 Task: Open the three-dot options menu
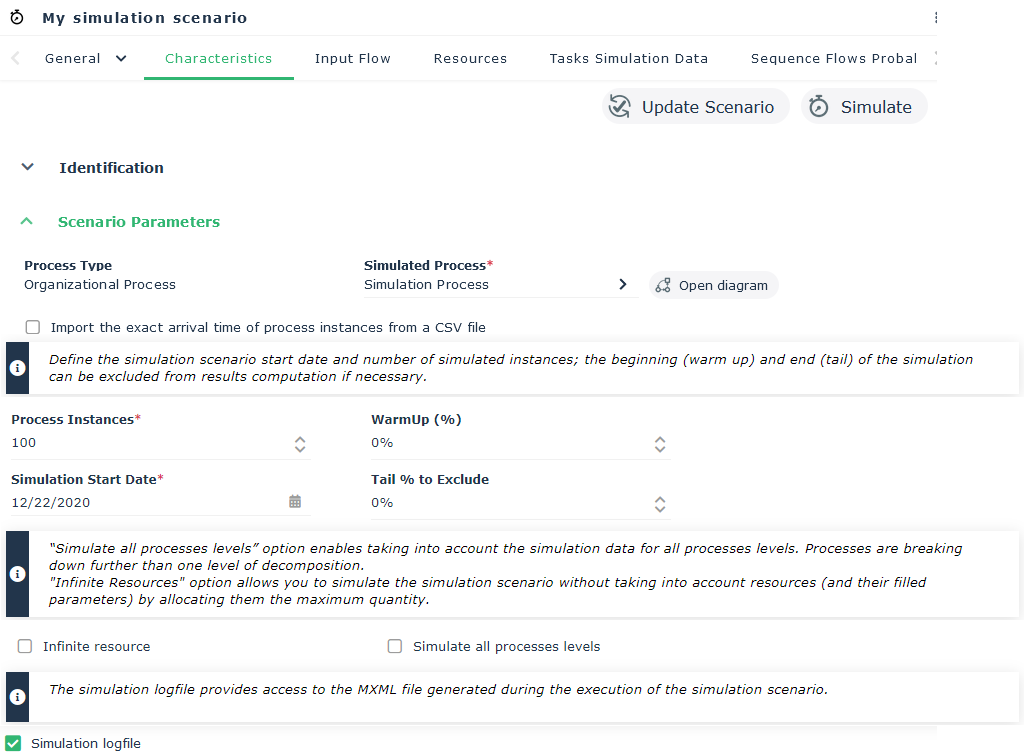(936, 18)
